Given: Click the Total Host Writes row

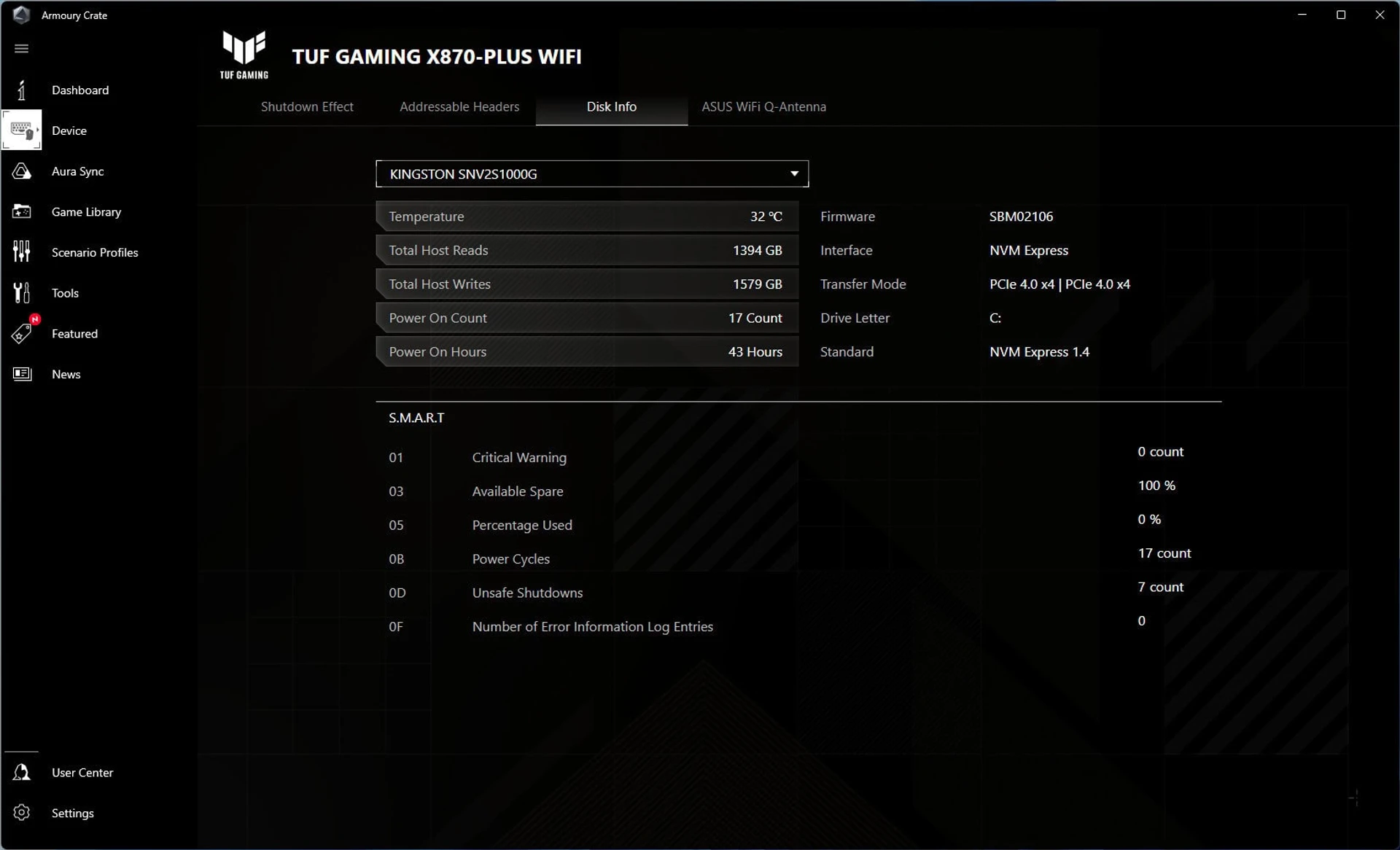Looking at the screenshot, I should (x=587, y=284).
